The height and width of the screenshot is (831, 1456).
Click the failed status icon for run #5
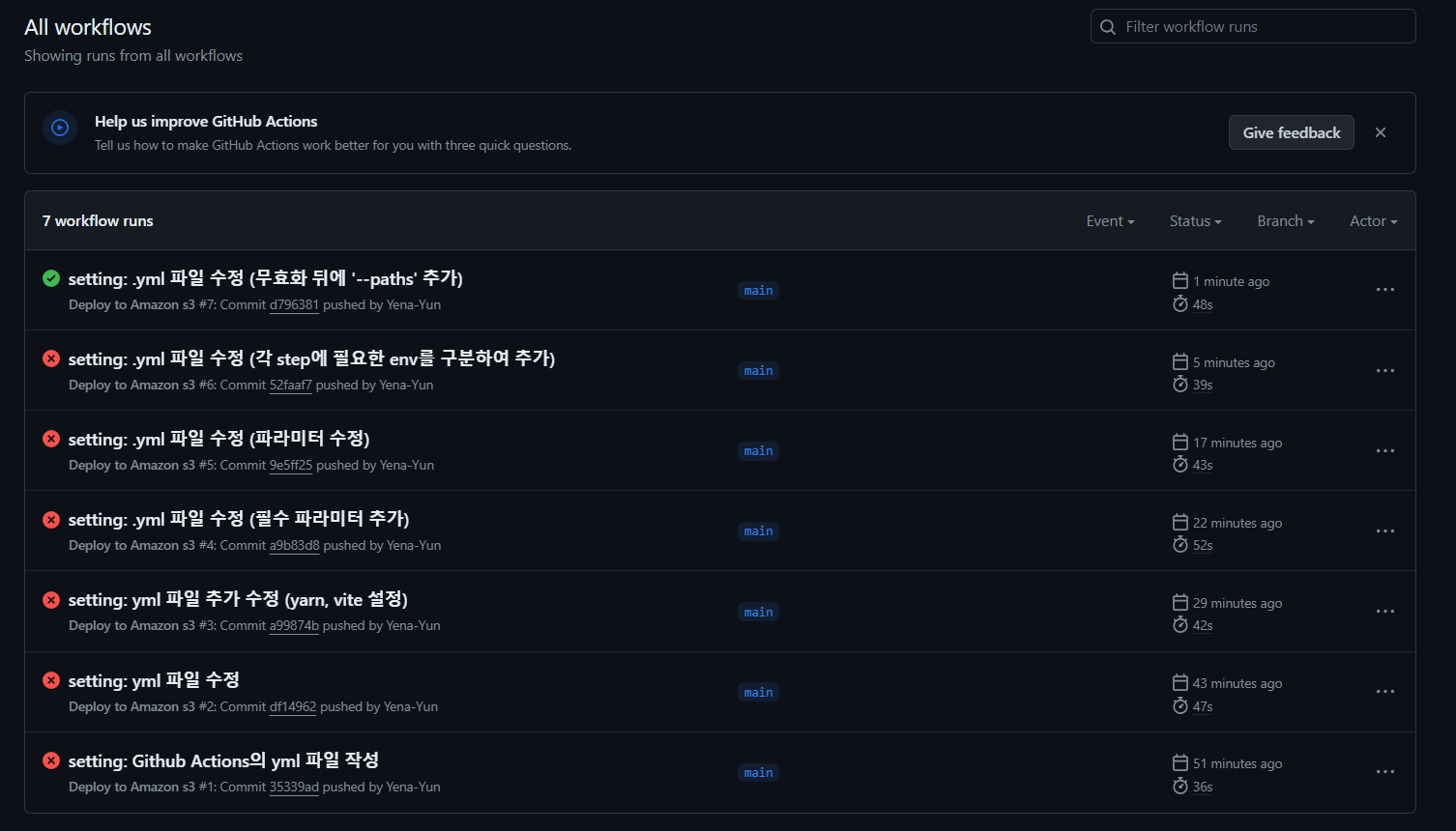51,439
